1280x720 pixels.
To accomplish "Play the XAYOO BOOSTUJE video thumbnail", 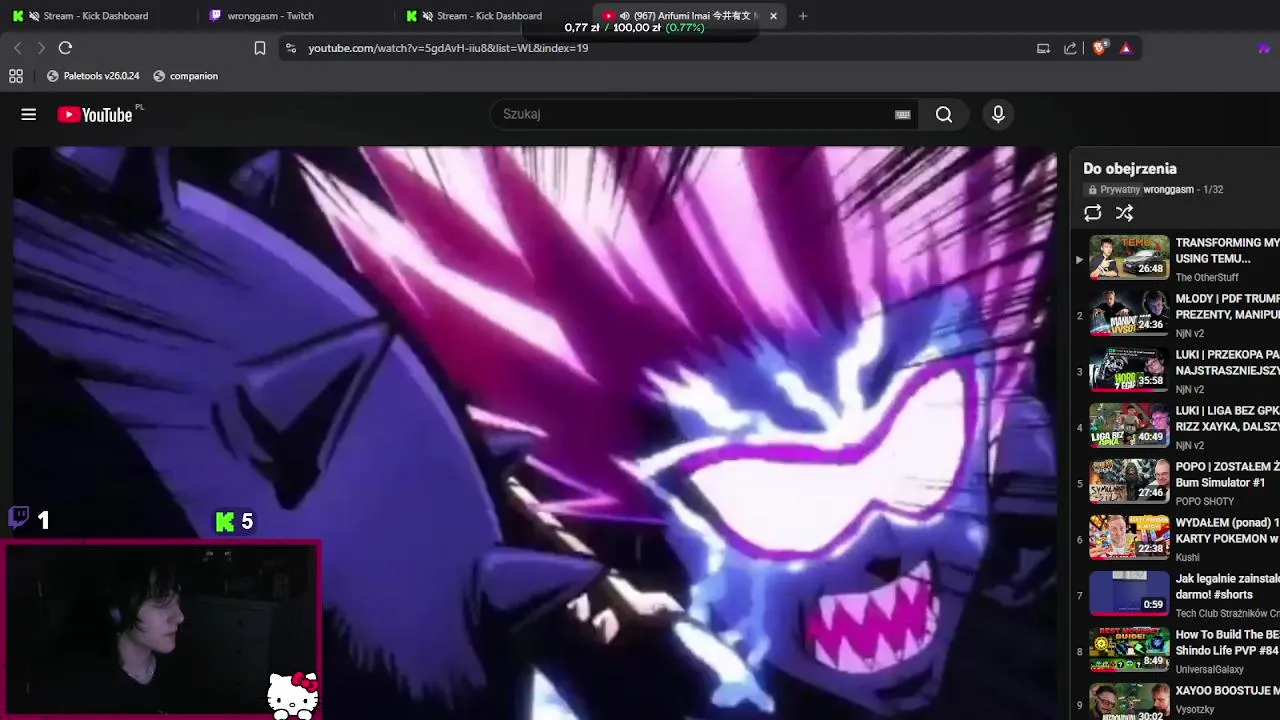I will tap(1129, 701).
